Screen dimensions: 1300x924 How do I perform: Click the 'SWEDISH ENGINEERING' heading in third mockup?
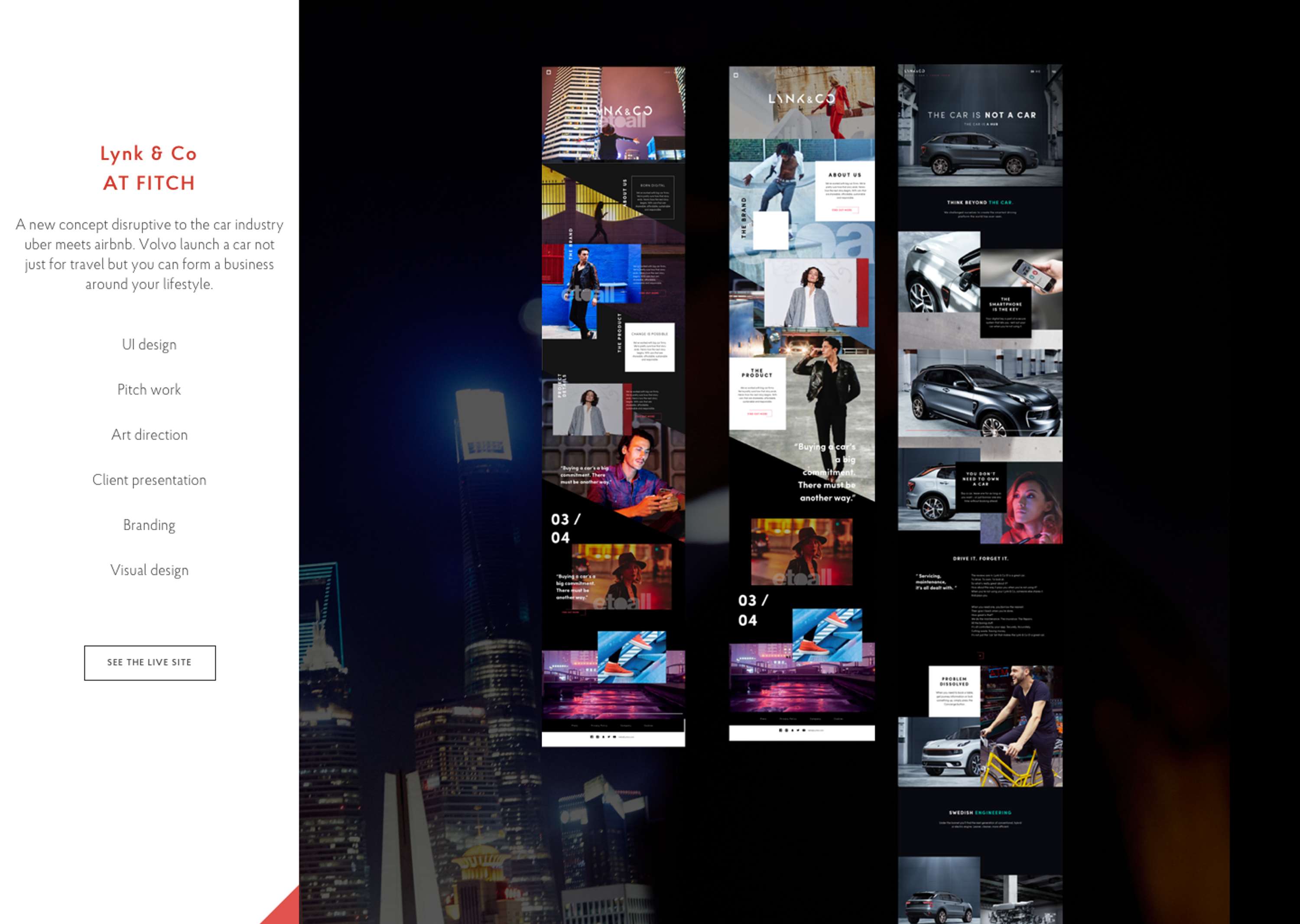click(980, 813)
